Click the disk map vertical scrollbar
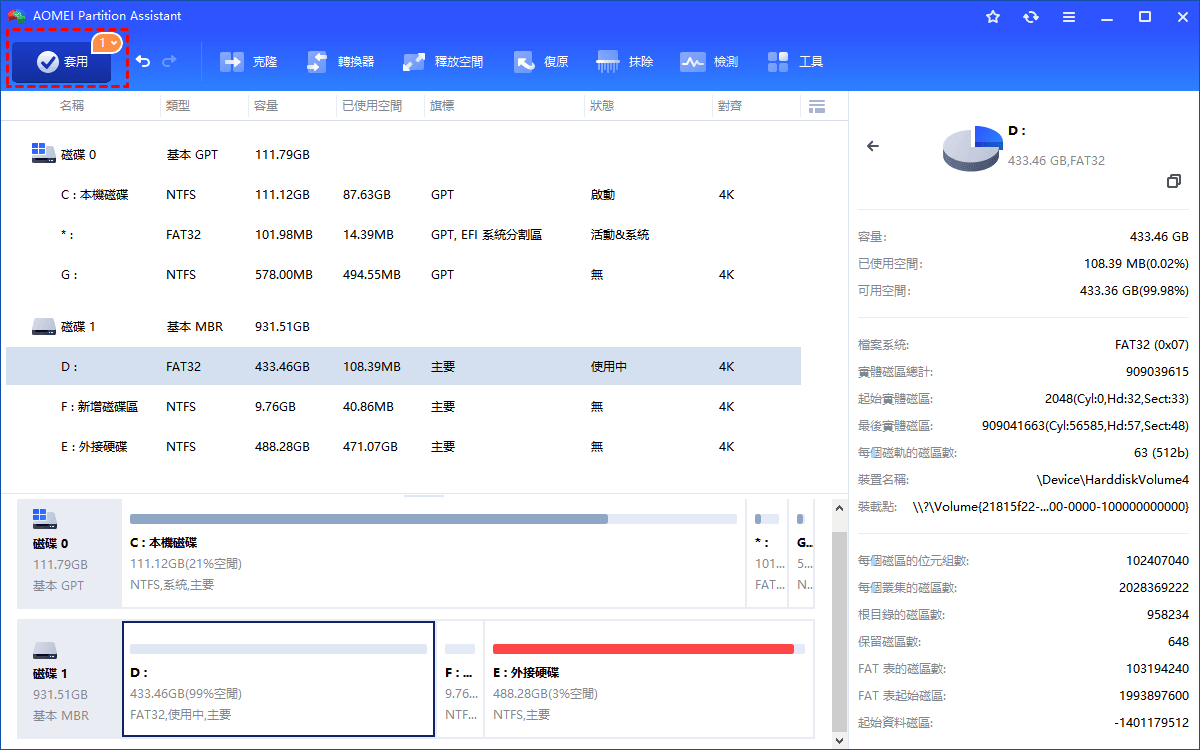 coord(837,630)
